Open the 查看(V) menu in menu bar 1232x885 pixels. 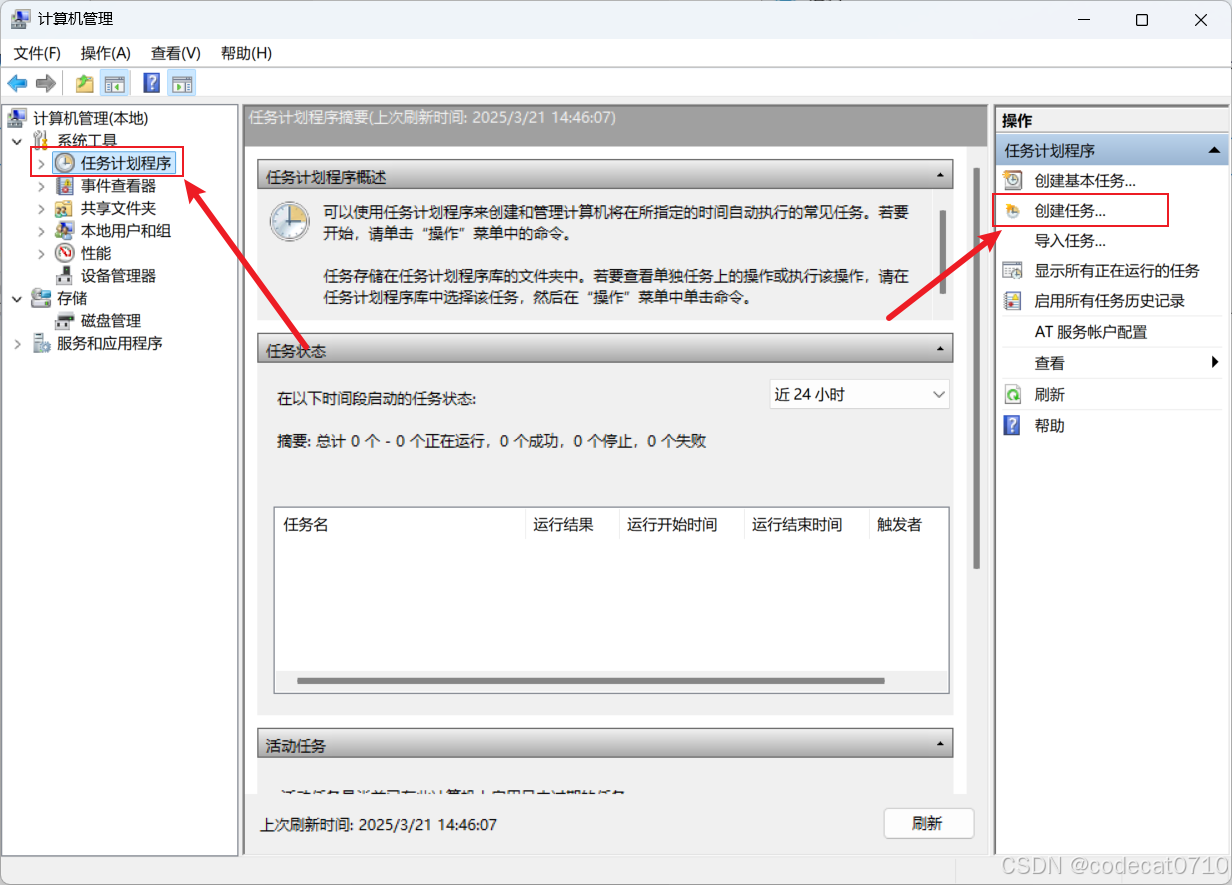coord(176,53)
